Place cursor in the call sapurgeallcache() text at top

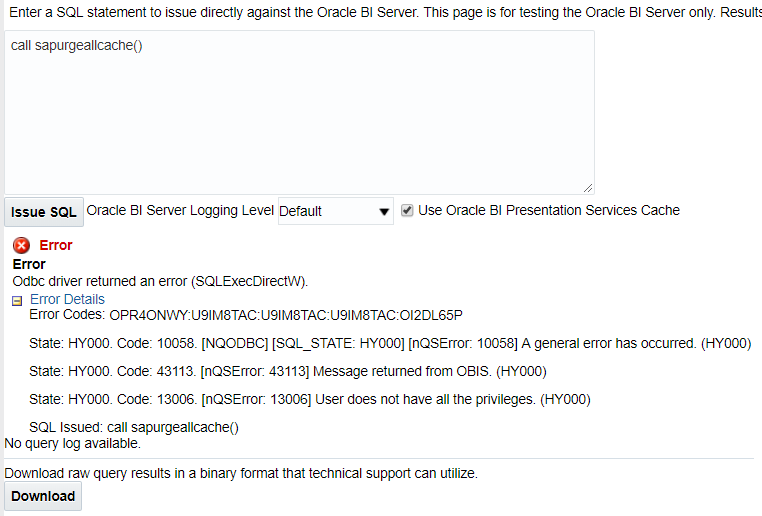pos(76,46)
